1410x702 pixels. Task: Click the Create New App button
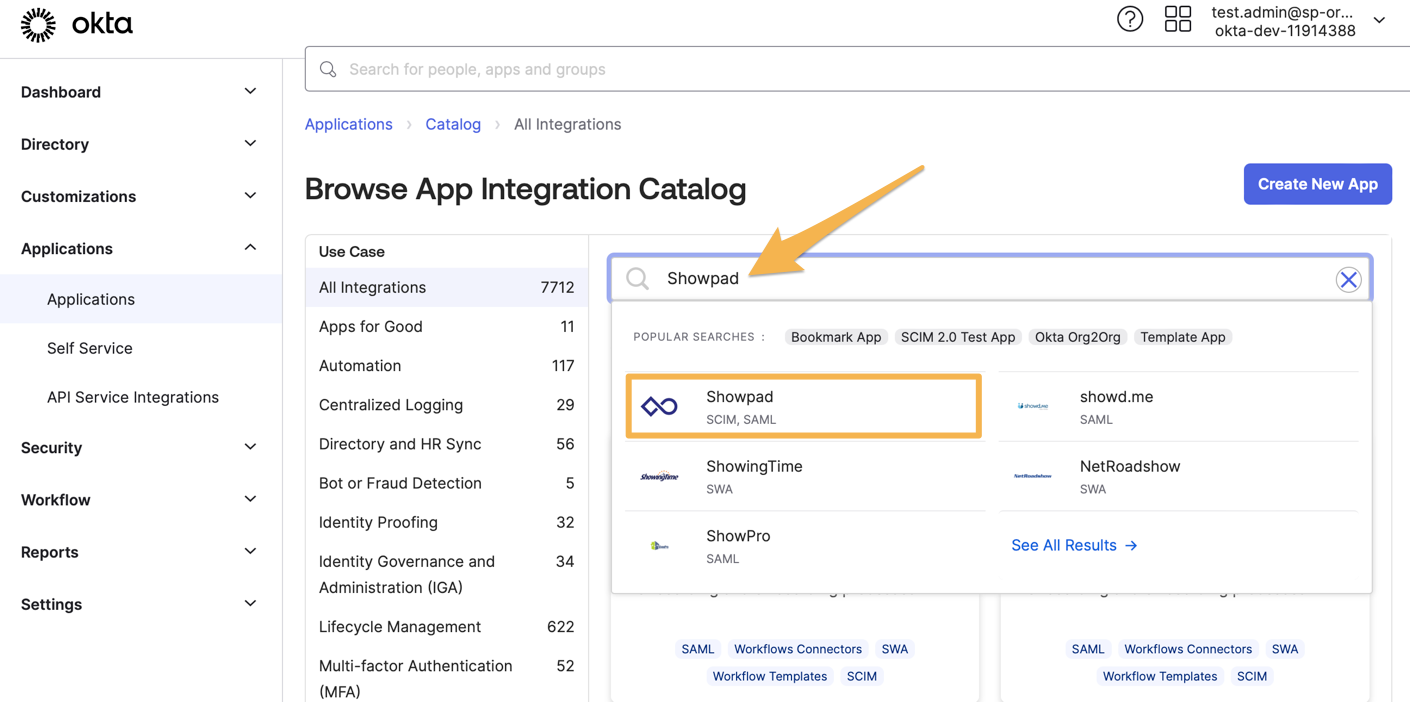[x=1317, y=184]
